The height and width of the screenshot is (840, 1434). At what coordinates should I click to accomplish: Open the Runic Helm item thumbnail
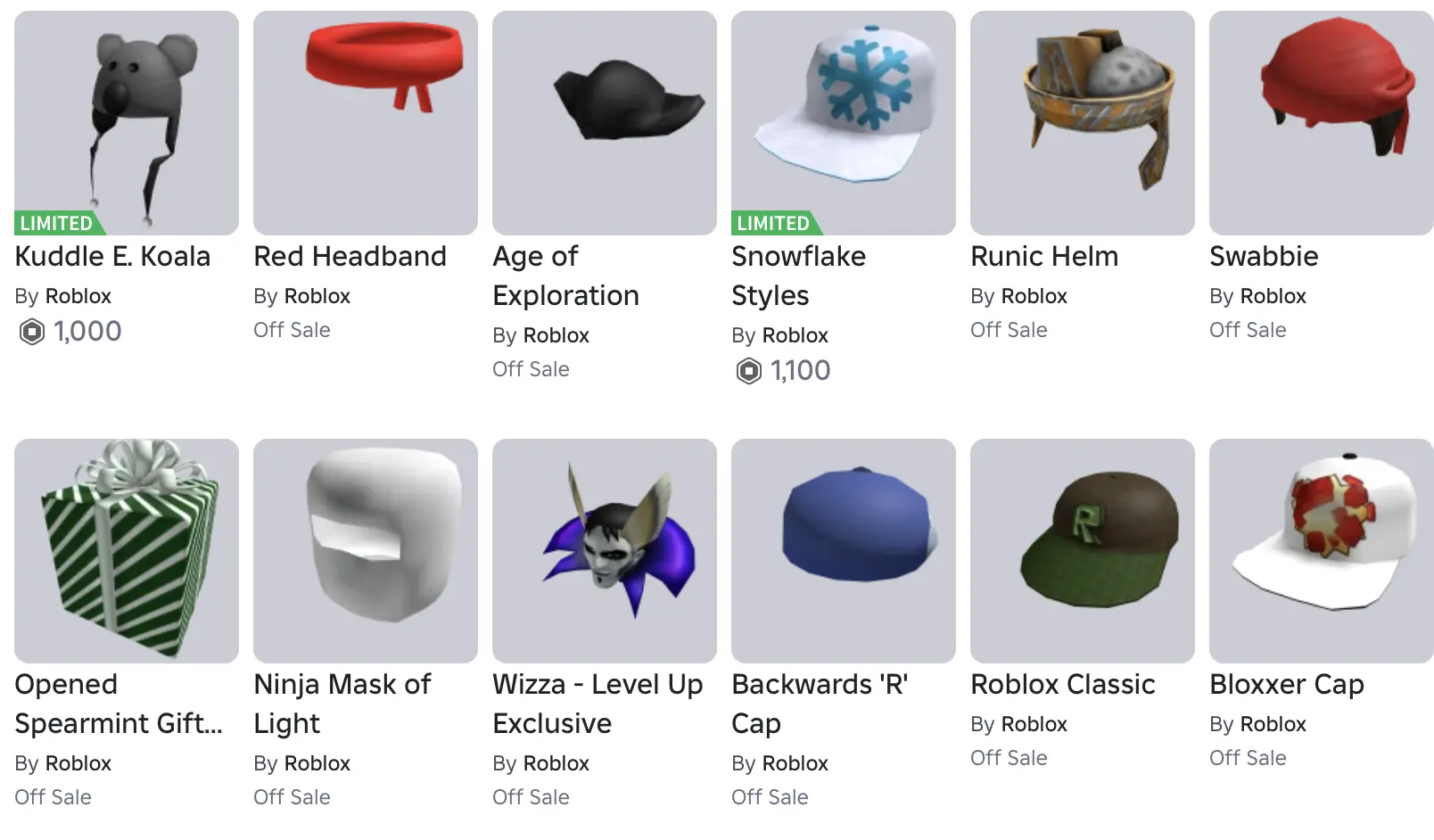click(x=1083, y=123)
